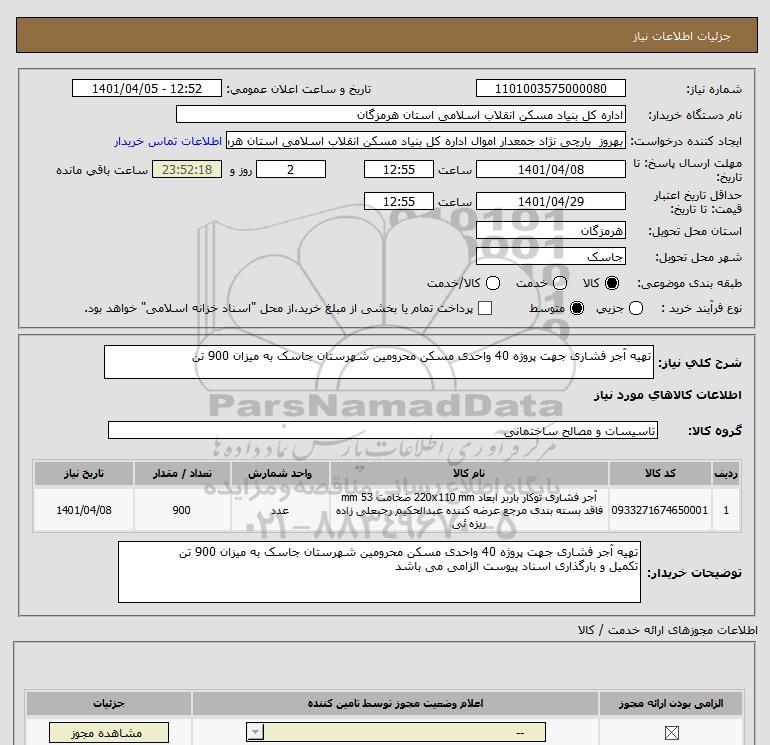Click the need date cell 1401/04/08

pos(83,510)
